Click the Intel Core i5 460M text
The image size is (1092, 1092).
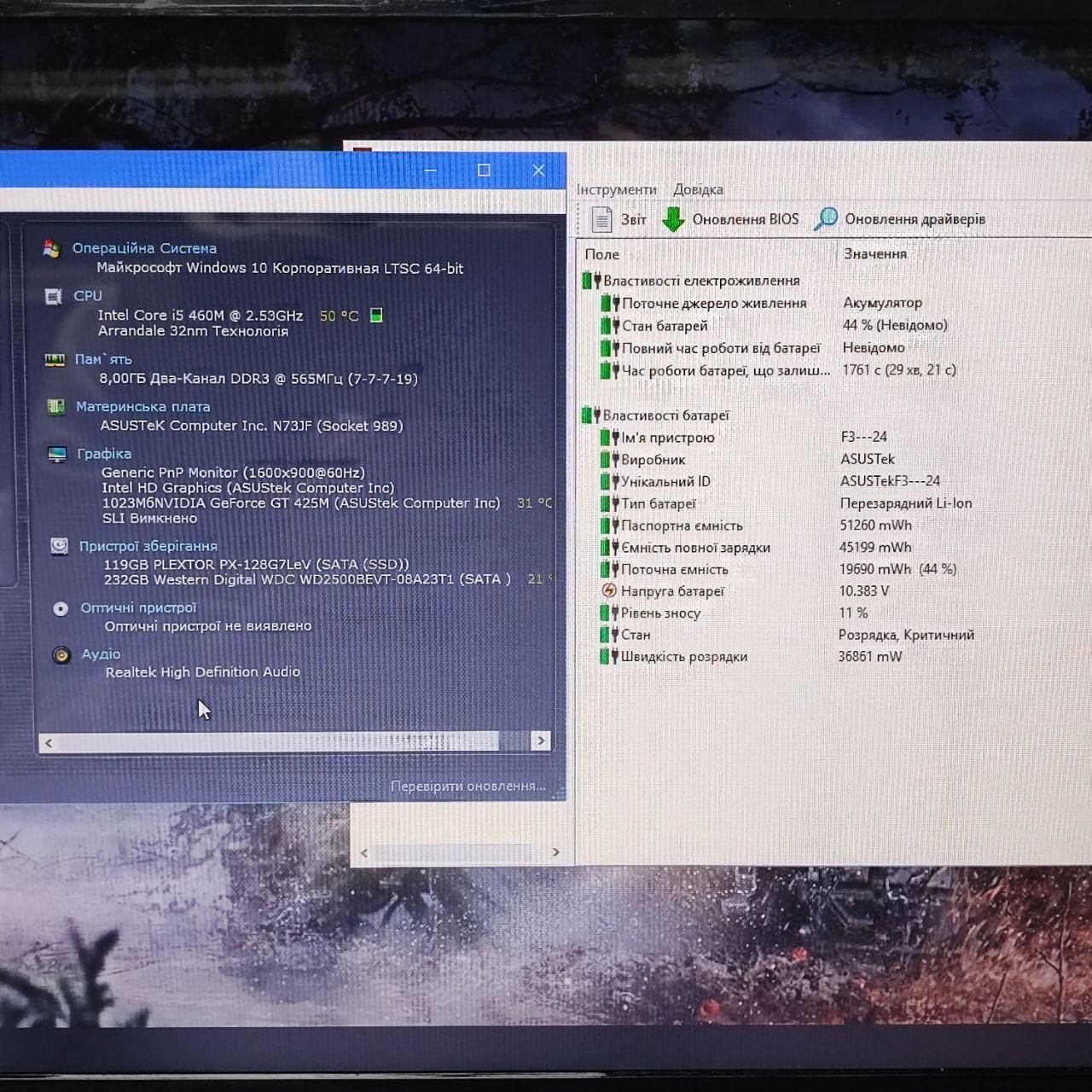pyautogui.click(x=200, y=316)
